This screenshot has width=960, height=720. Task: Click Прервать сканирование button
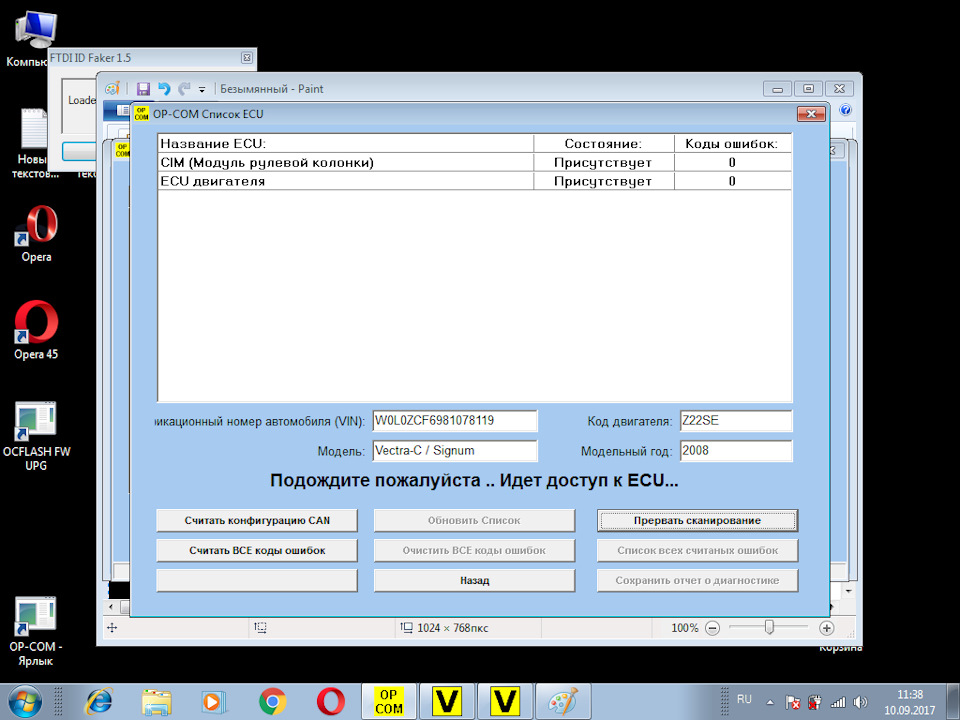click(697, 520)
